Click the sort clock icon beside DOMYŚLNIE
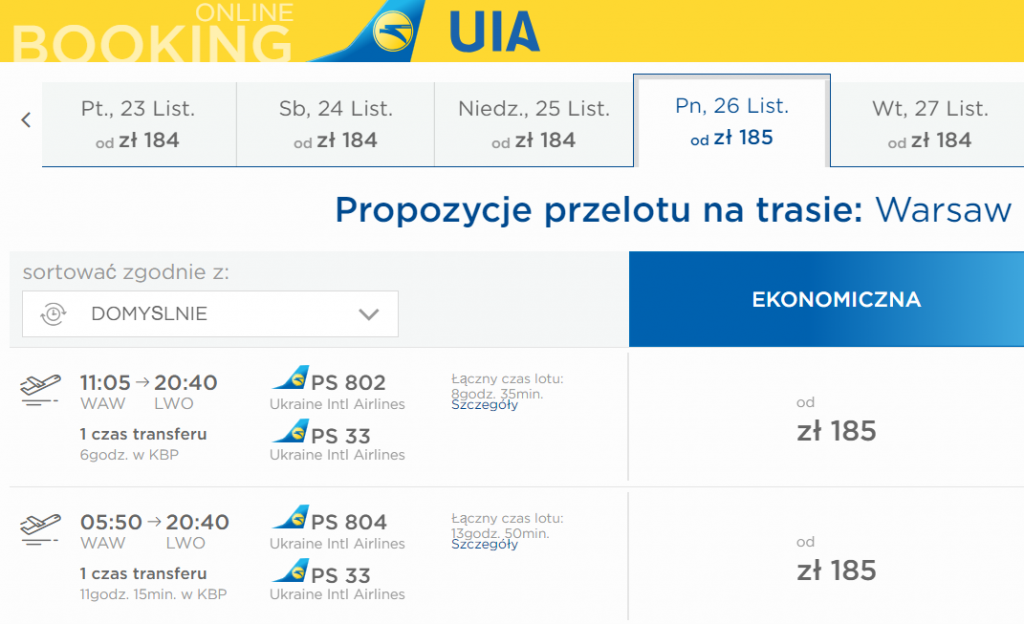 [x=52, y=314]
